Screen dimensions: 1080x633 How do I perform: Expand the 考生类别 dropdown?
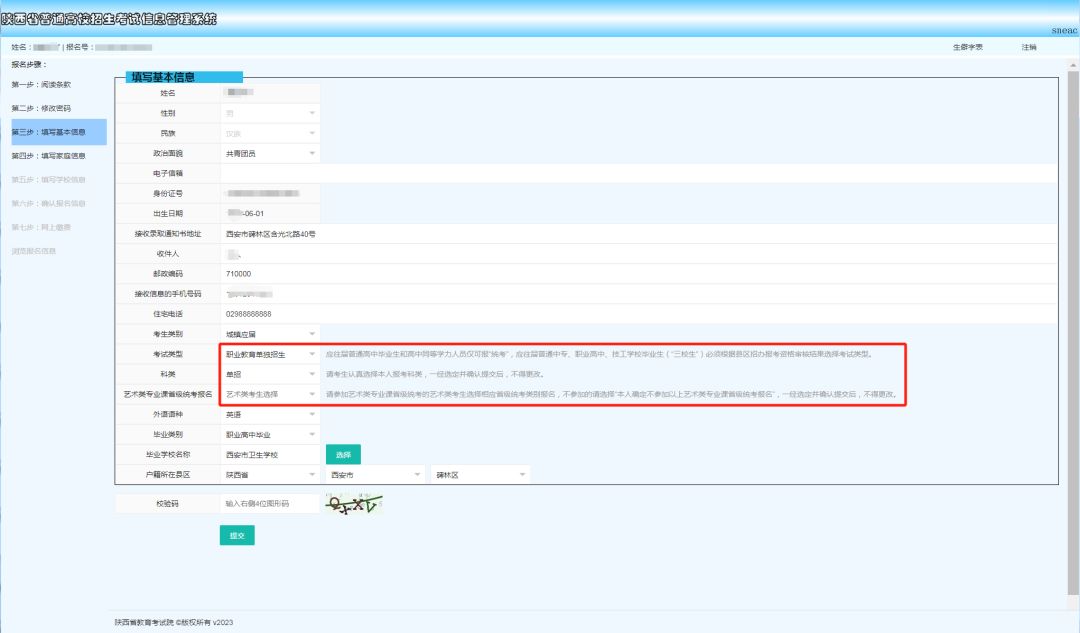[x=270, y=334]
